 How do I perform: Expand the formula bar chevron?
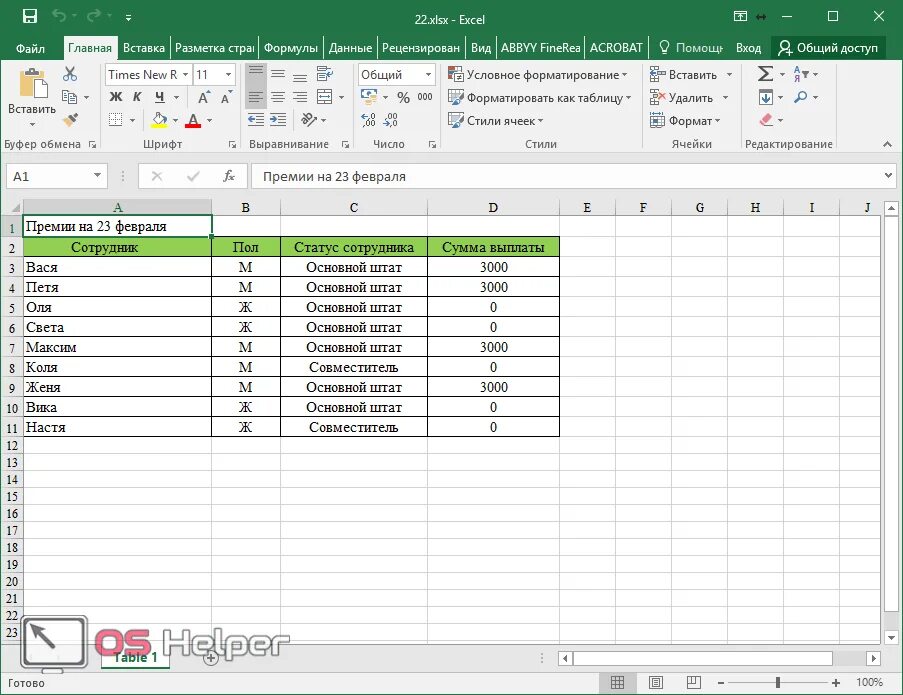pyautogui.click(x=889, y=175)
